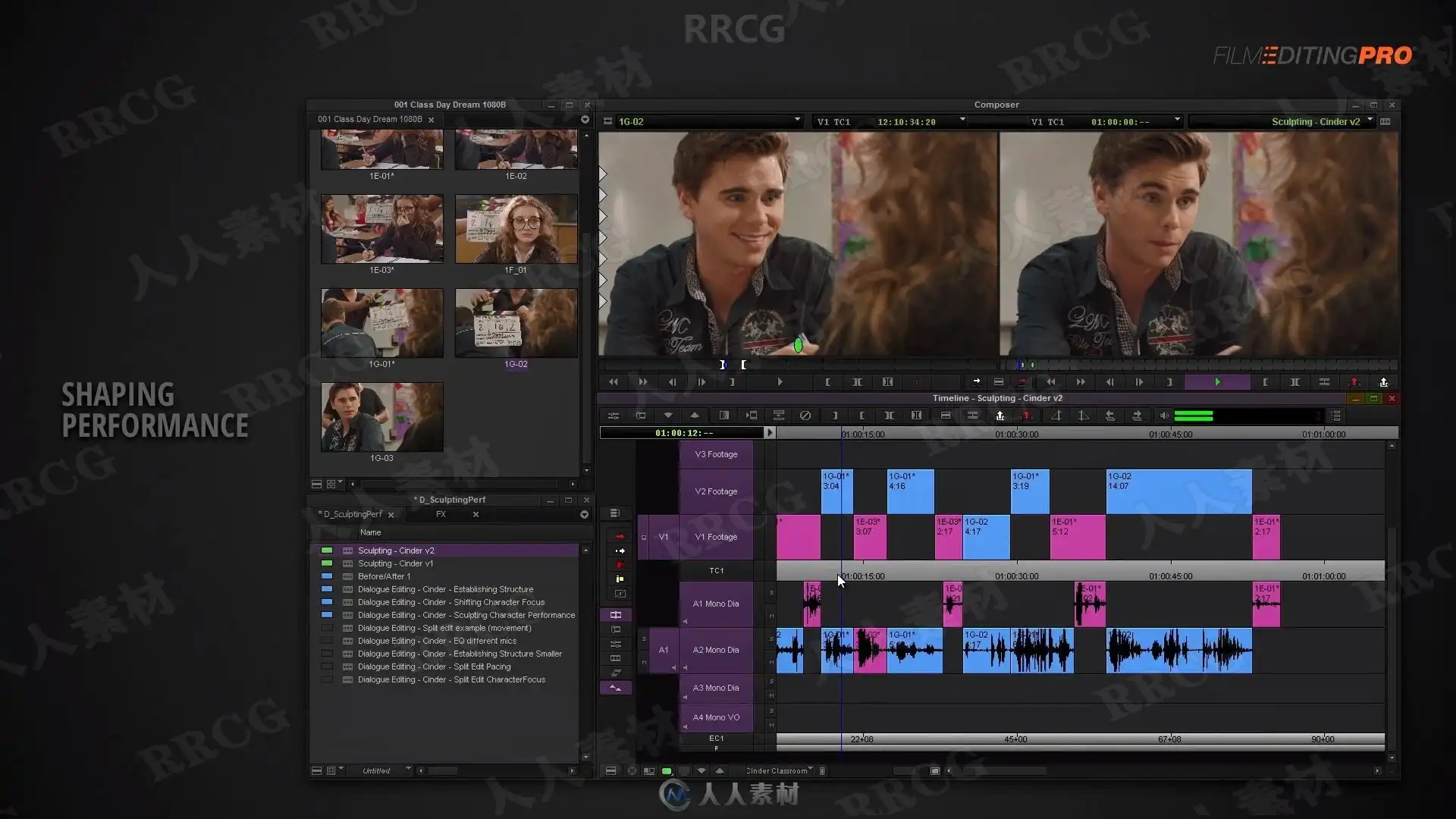Click the Splice-In yellow arrow between monitors
The width and height of the screenshot is (1456, 819).
[976, 382]
